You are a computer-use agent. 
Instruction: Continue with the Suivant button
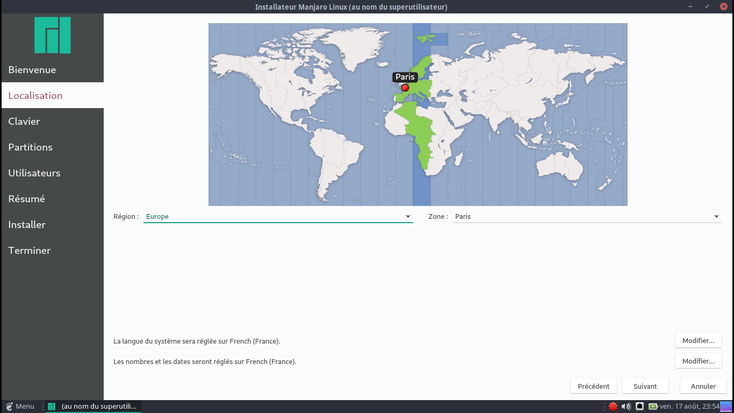pos(645,386)
